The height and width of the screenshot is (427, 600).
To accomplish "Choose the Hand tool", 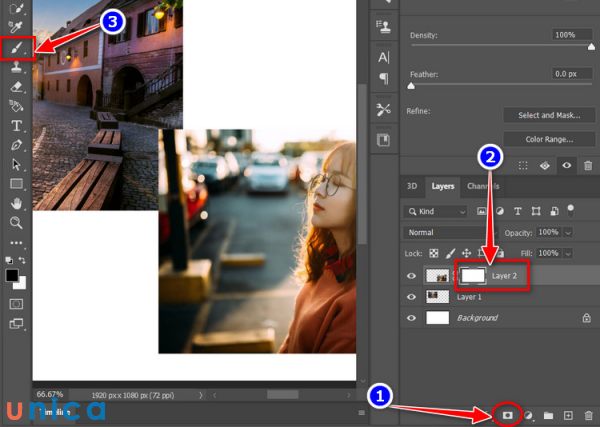I will click(x=16, y=204).
